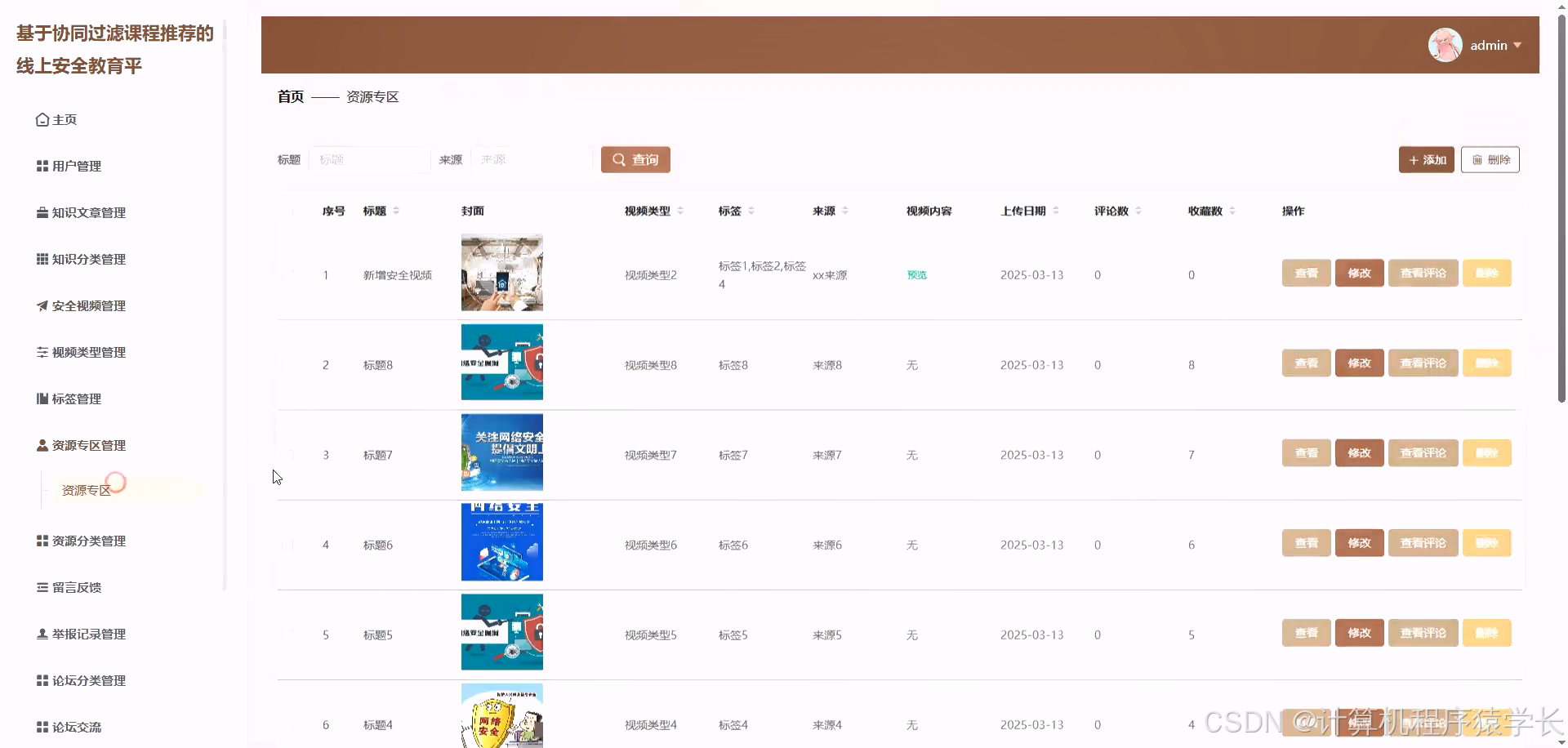Screen dimensions: 1568x748
Task: Select the 主页 home icon in sidebar
Action: [x=42, y=119]
